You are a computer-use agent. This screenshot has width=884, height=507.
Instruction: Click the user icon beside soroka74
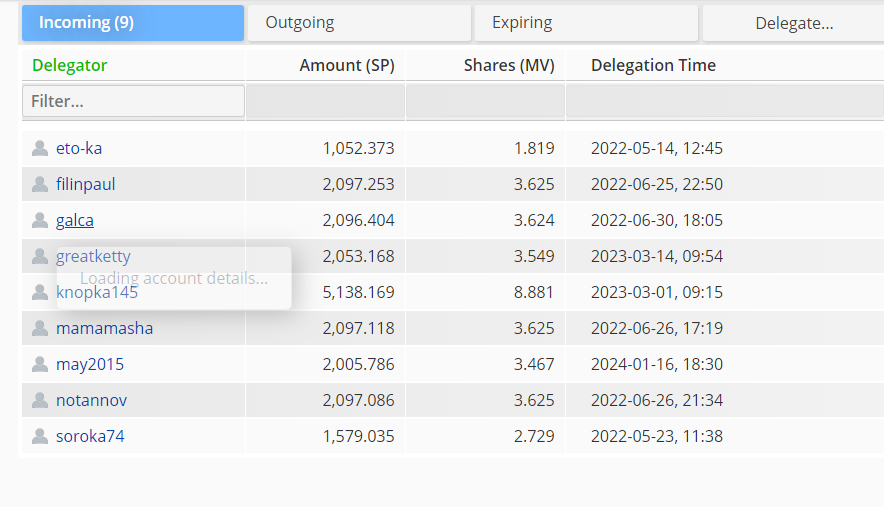click(x=40, y=436)
